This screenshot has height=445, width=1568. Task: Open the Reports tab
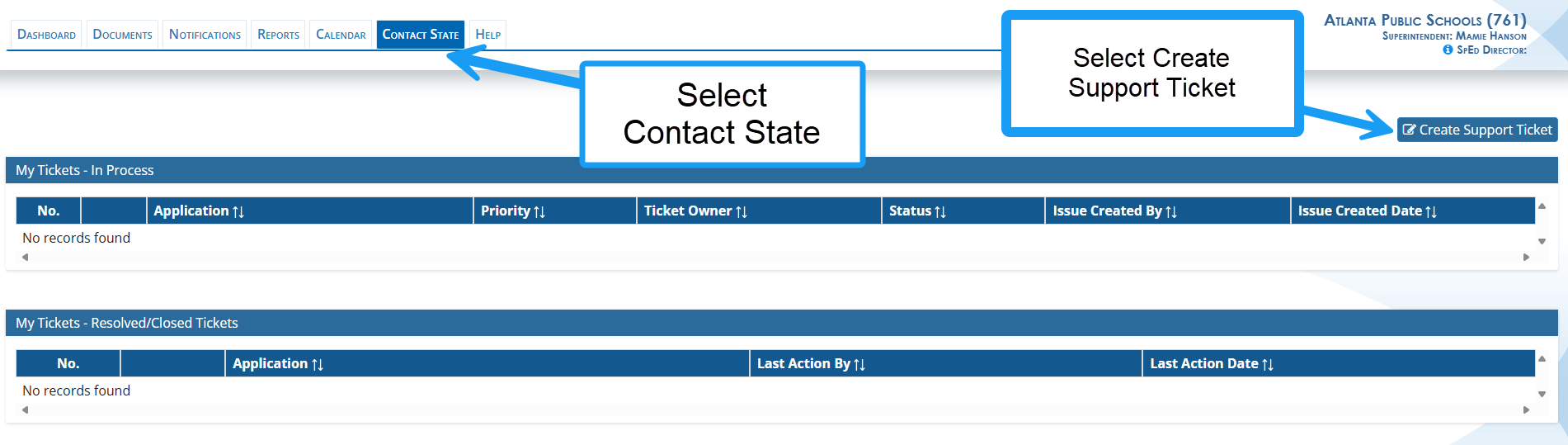point(278,35)
